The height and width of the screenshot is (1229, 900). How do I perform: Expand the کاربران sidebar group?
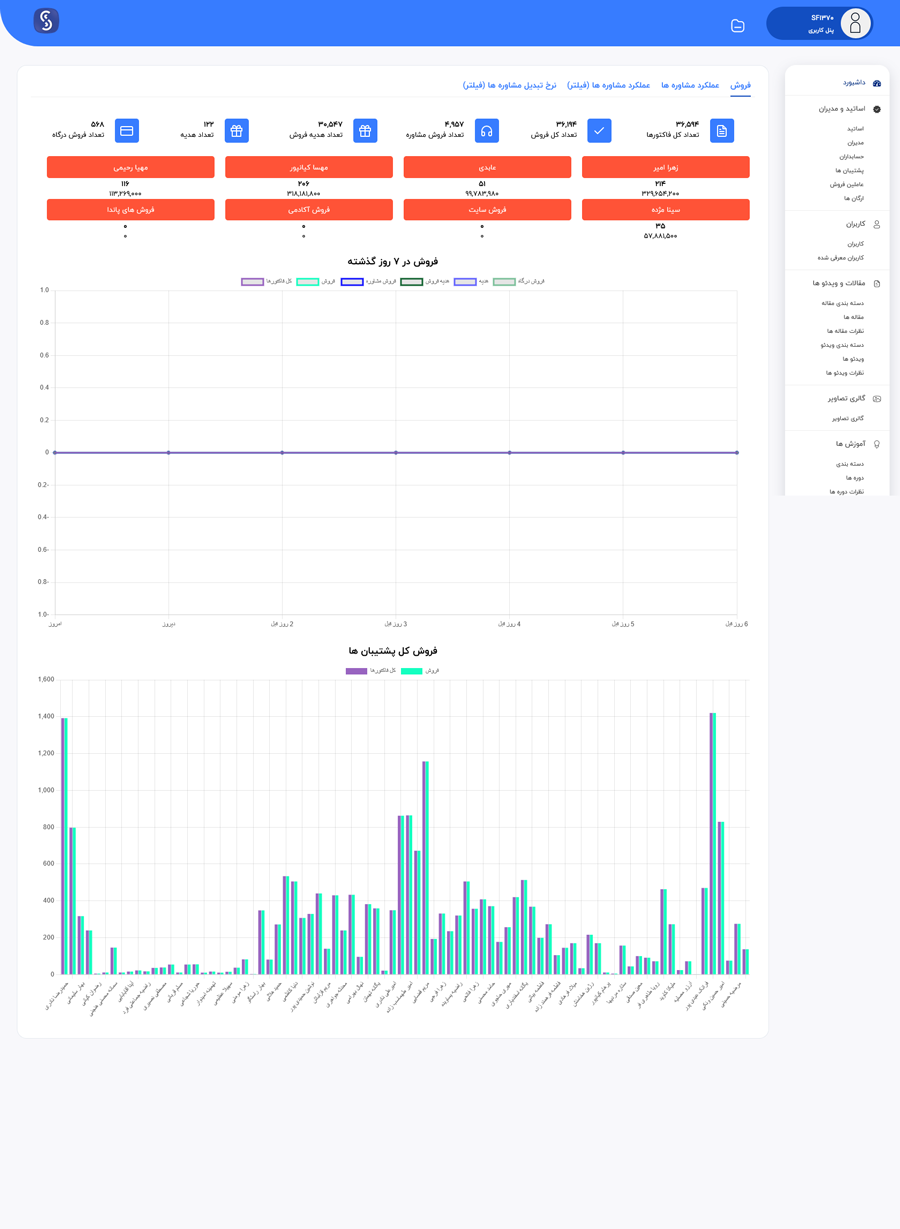click(x=856, y=224)
